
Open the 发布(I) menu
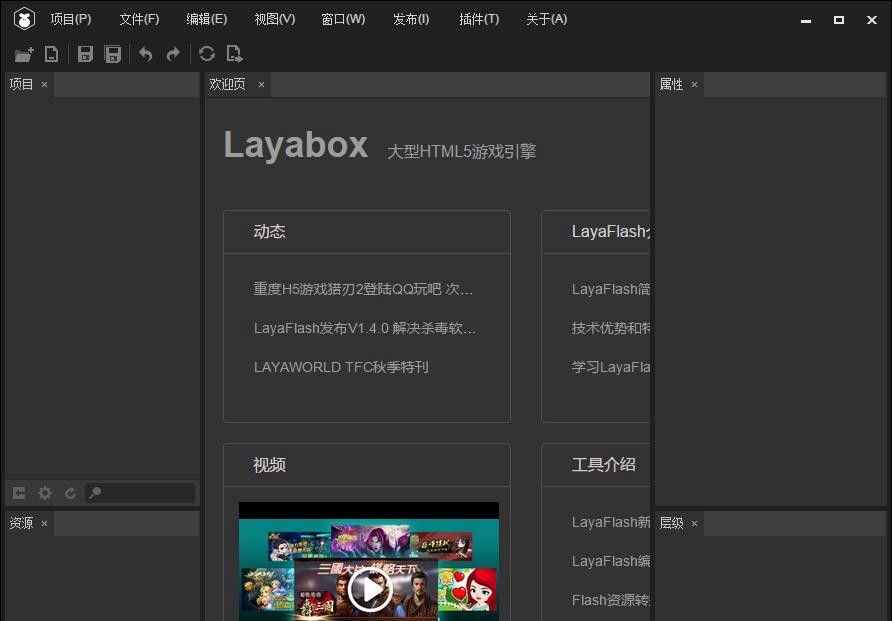click(x=411, y=19)
